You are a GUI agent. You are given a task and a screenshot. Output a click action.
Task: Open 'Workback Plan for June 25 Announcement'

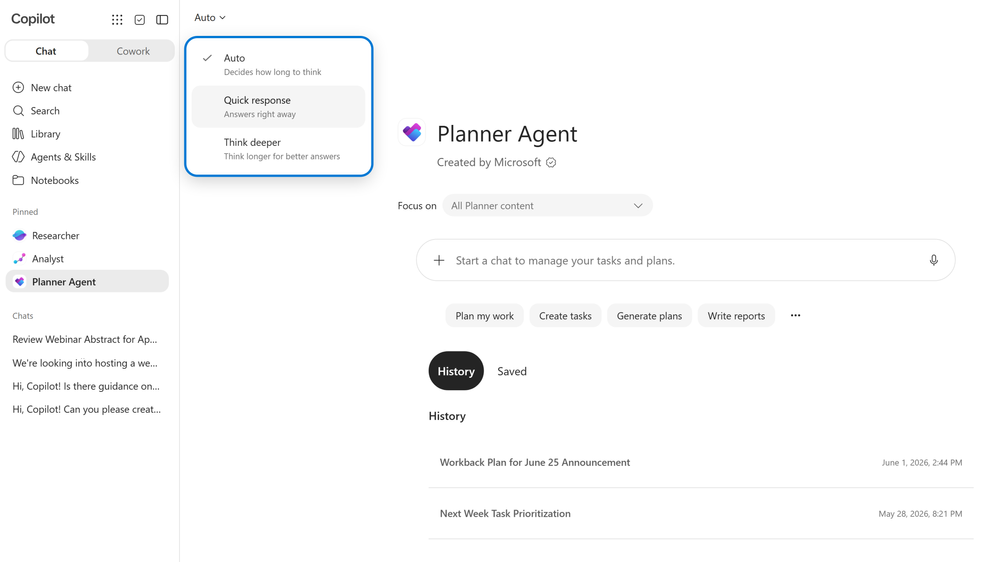point(701,463)
